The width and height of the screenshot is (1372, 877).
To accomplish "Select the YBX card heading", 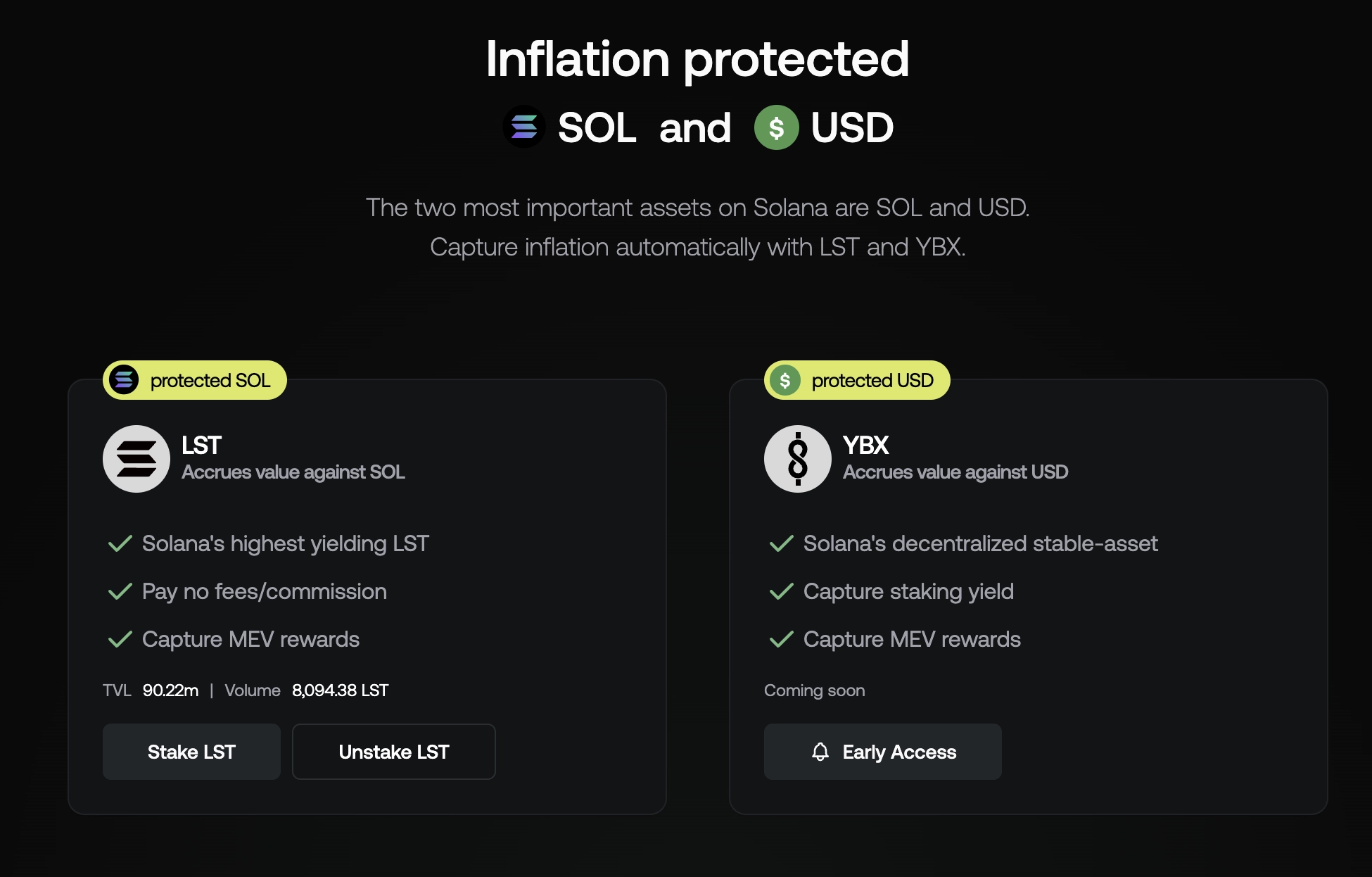I will point(866,445).
